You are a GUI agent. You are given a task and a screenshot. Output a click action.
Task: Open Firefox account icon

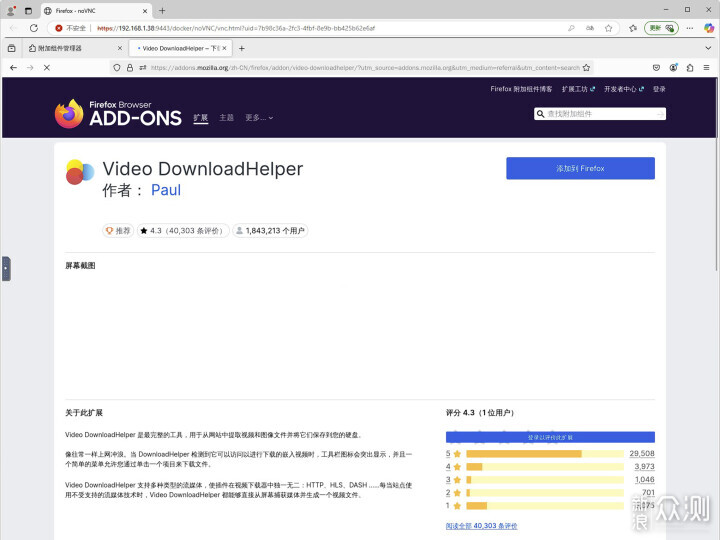(x=673, y=68)
